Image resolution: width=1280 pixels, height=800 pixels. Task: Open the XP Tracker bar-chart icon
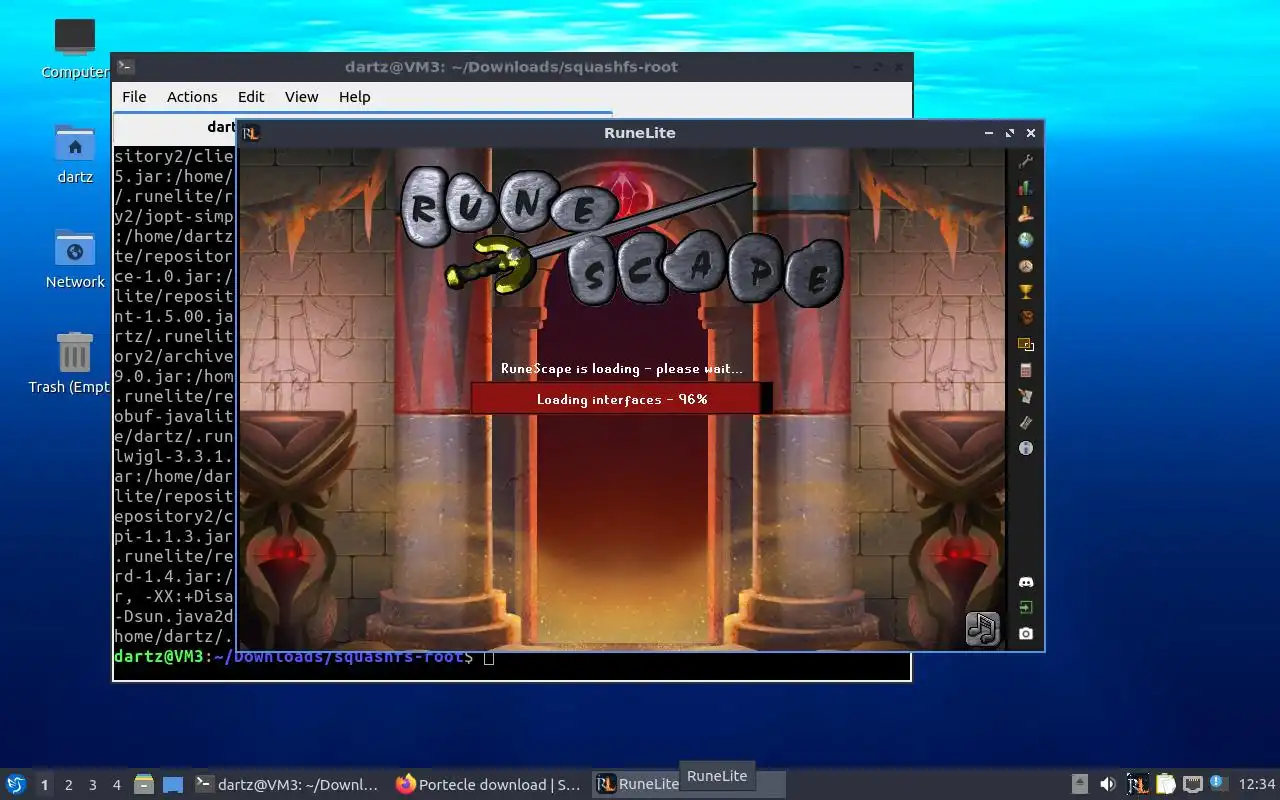(x=1025, y=187)
